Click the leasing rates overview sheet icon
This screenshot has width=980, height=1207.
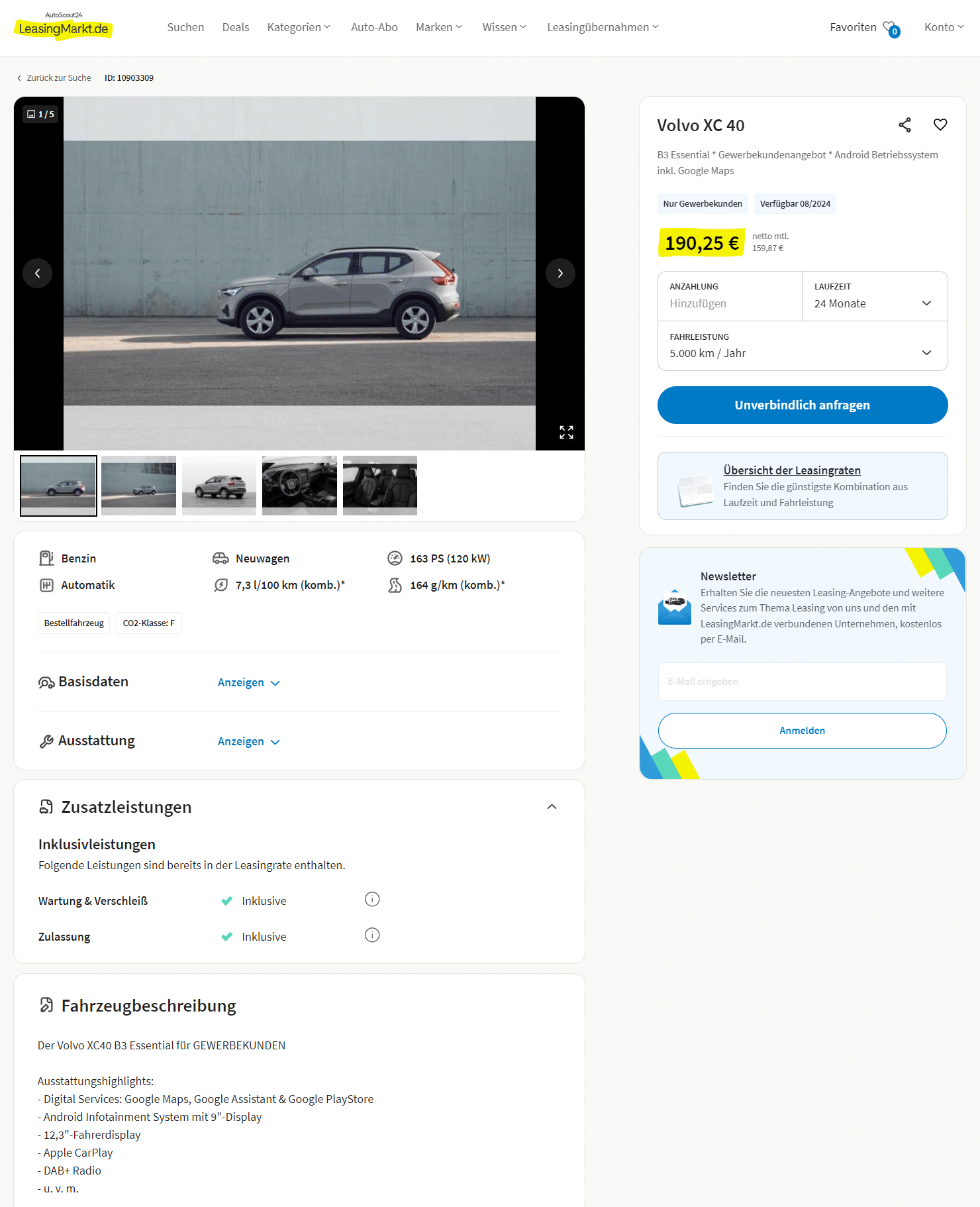[x=695, y=490]
